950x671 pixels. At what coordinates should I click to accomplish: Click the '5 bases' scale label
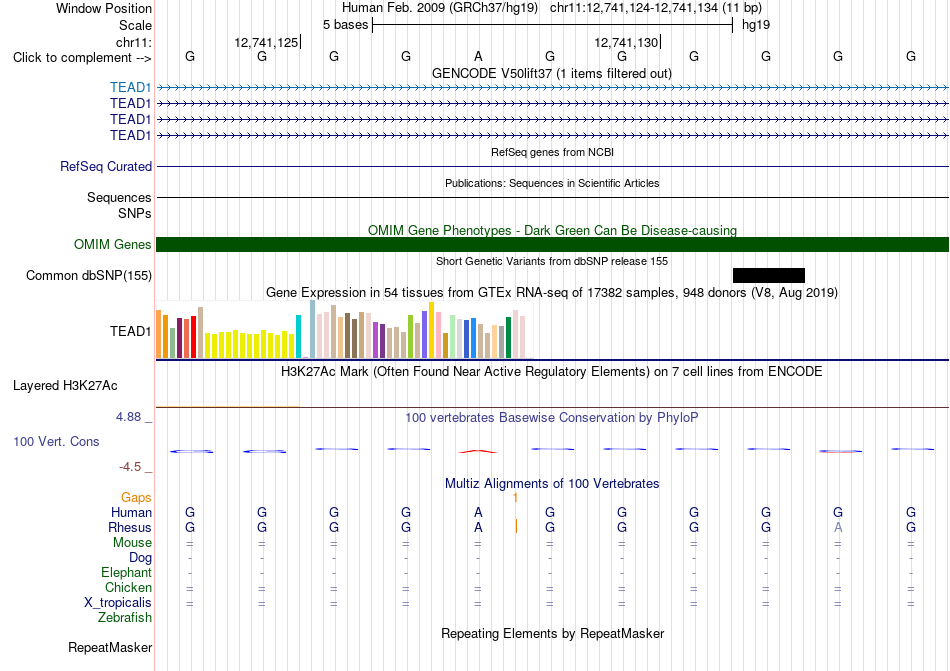(x=345, y=25)
